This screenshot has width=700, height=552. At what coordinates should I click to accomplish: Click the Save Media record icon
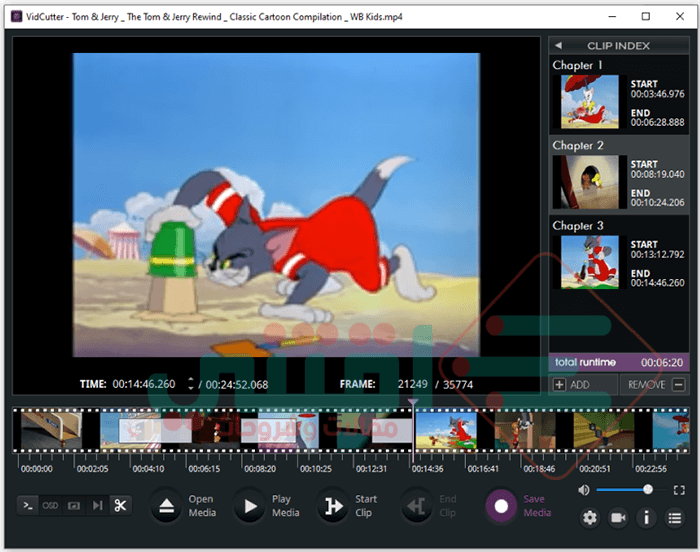tap(501, 506)
